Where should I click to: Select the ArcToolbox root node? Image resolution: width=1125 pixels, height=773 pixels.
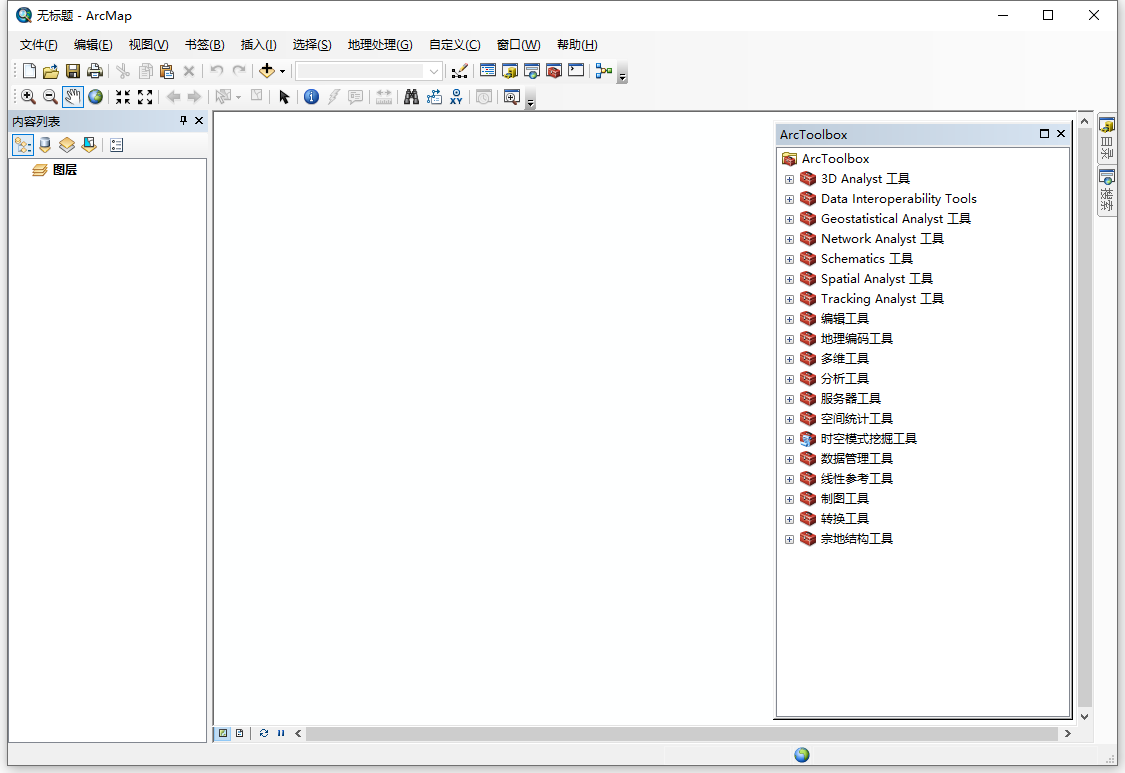[x=835, y=159]
